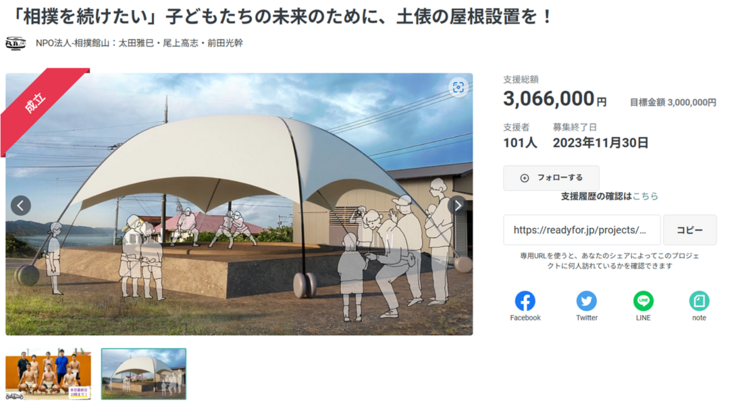This screenshot has width=736, height=406.
Task: Advance to the next slide arrow
Action: [458, 205]
